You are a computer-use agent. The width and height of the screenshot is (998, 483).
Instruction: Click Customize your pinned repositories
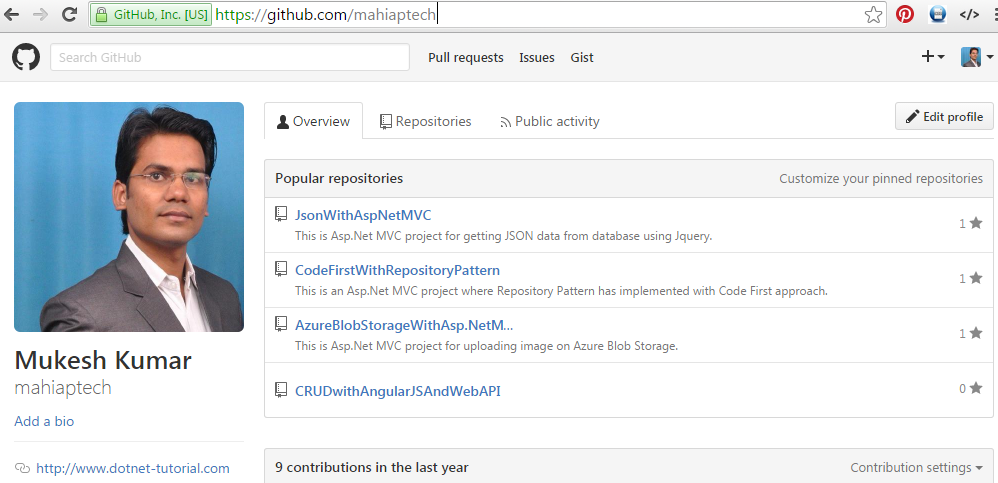(x=881, y=178)
